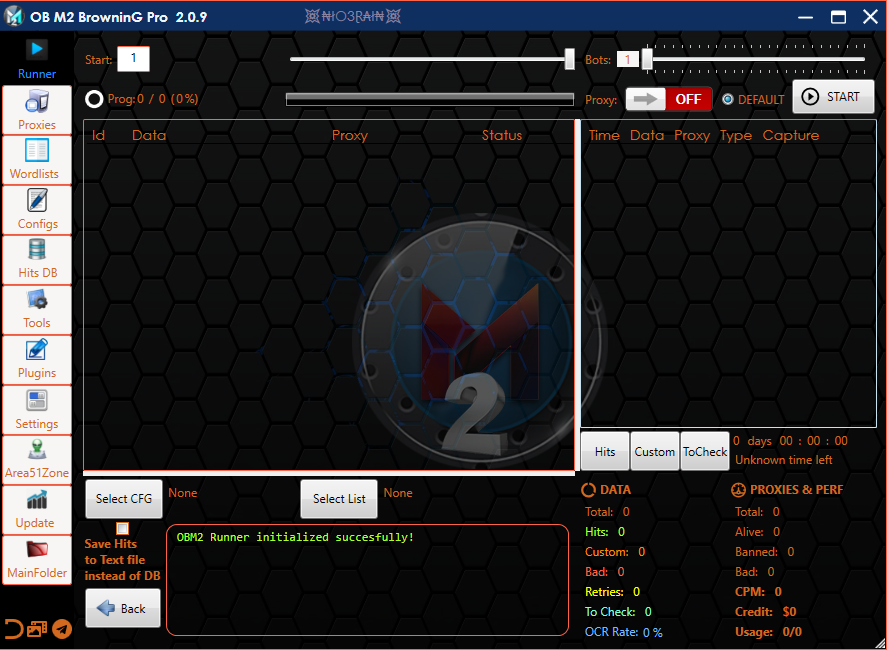Click the 'Retries: 0' stat

point(613,592)
